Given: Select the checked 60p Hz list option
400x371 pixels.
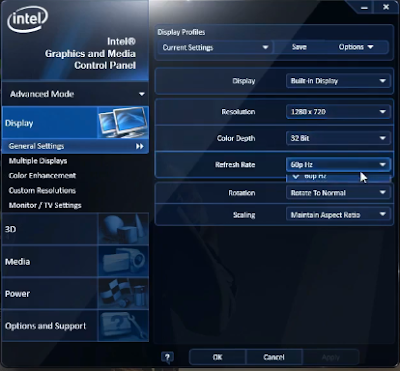Looking at the screenshot, I should click(338, 177).
